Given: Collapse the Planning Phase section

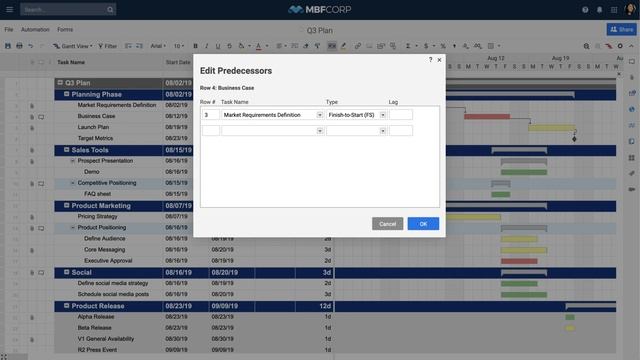Looking at the screenshot, I should click(67, 94).
